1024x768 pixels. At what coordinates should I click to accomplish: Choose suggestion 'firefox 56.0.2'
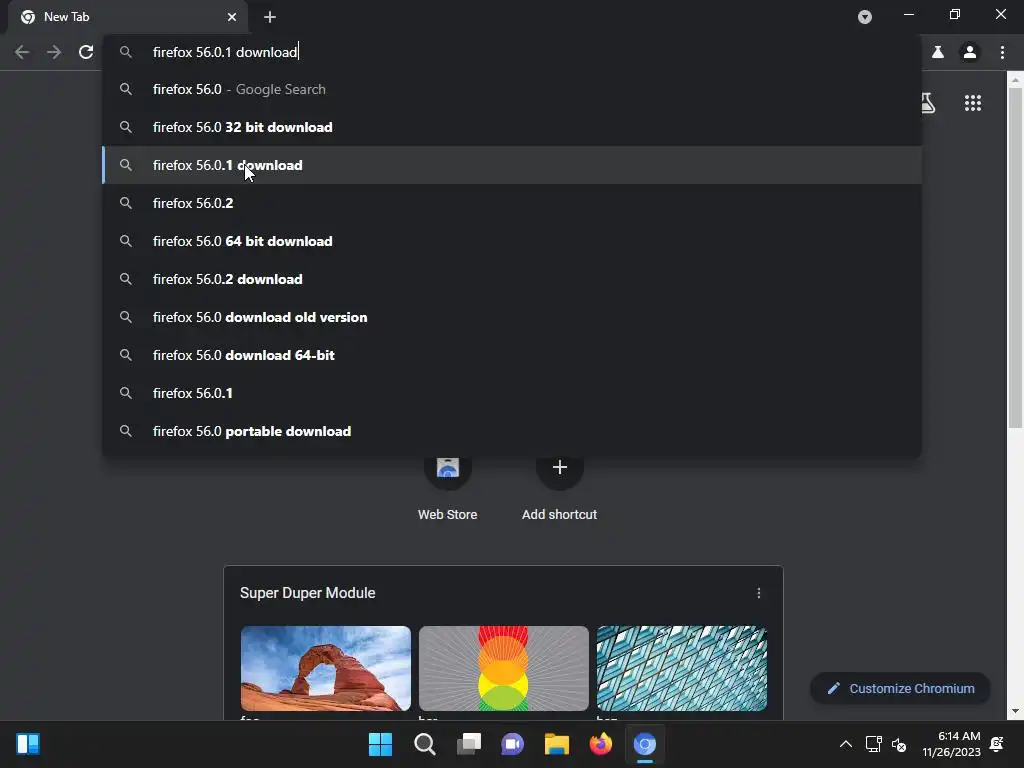pyautogui.click(x=512, y=203)
